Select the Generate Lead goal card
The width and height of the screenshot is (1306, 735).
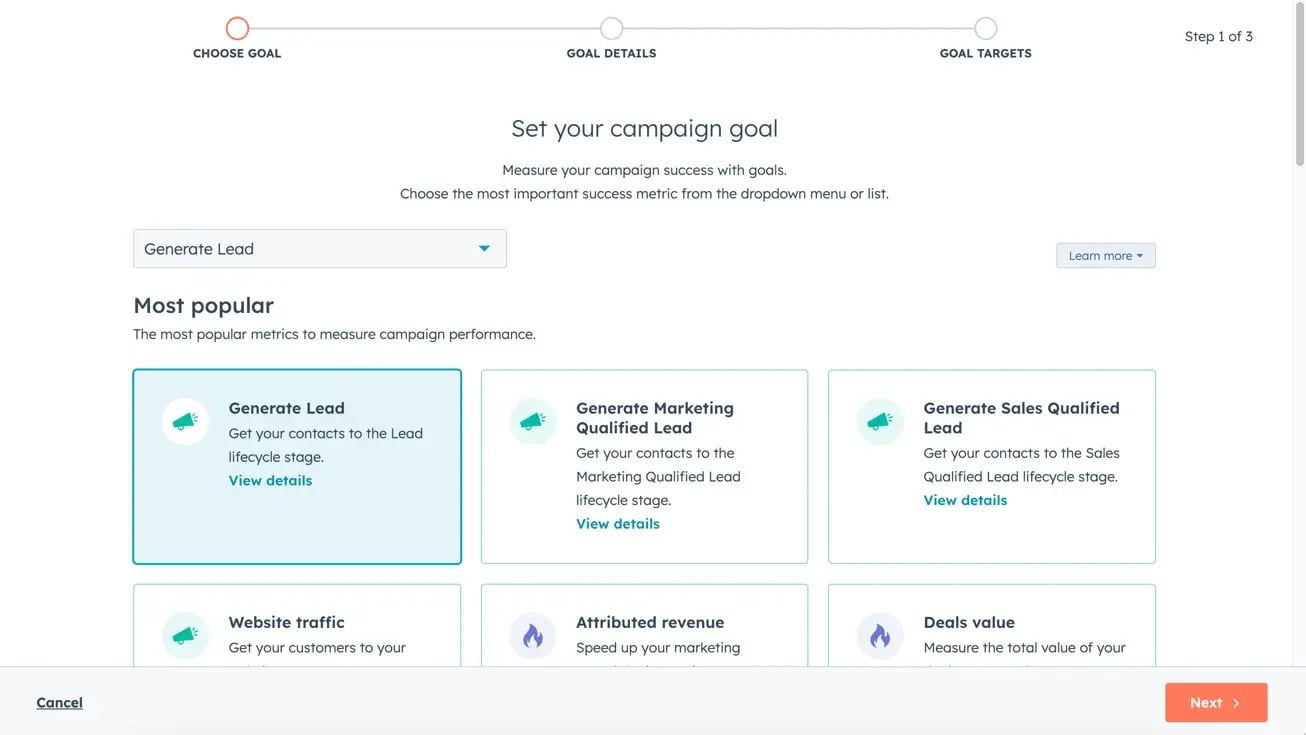(297, 467)
